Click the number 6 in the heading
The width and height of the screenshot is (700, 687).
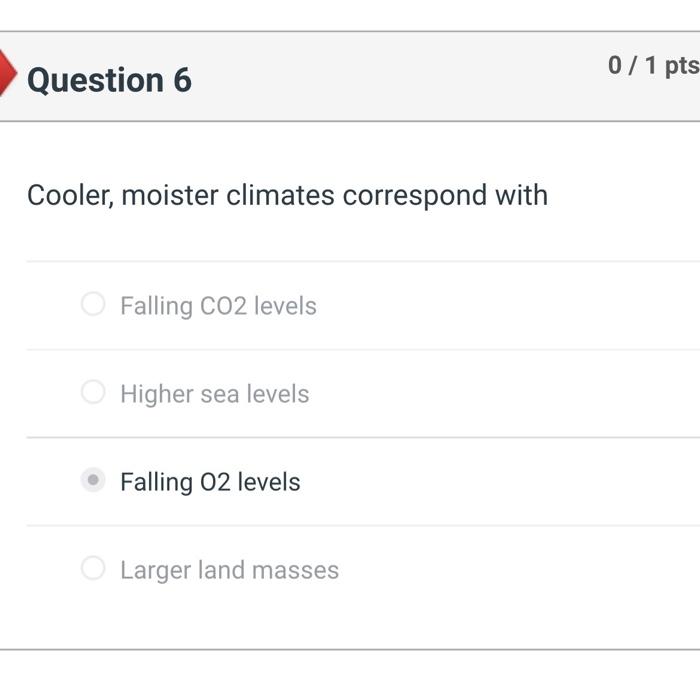tap(181, 80)
